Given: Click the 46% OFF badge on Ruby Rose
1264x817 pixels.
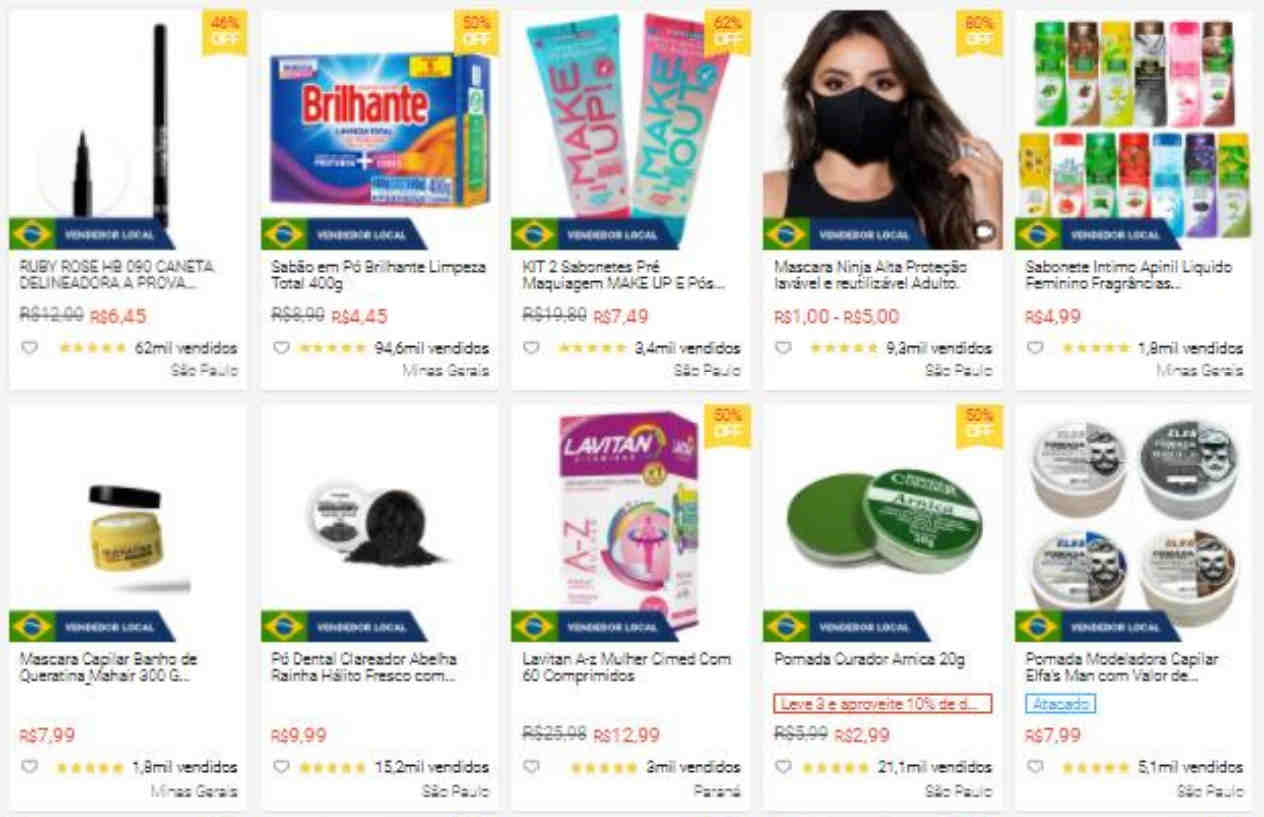Looking at the screenshot, I should tap(224, 33).
